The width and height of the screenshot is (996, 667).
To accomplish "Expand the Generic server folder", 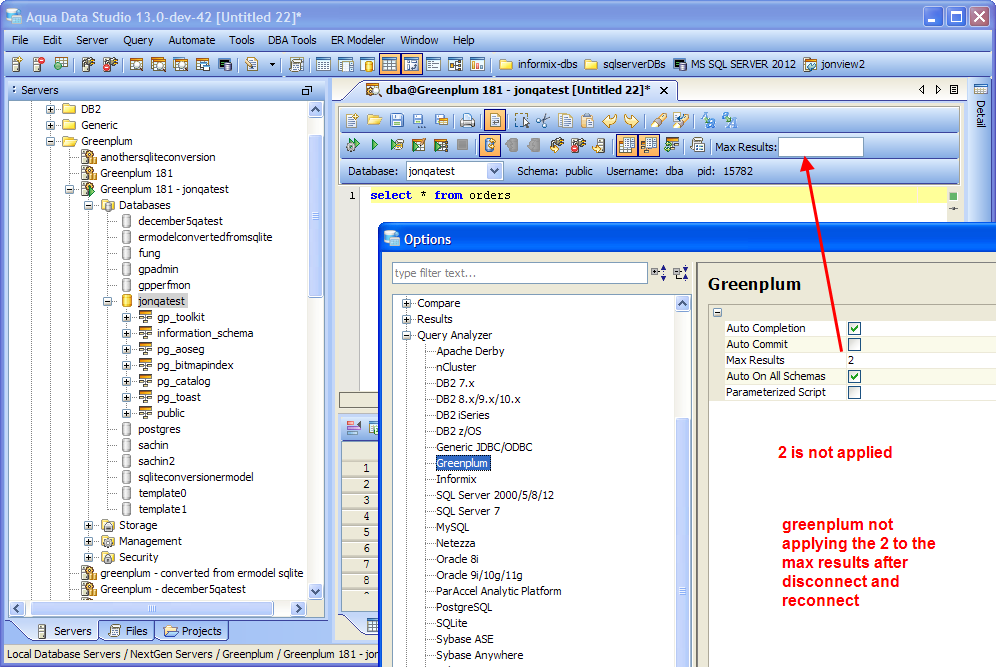I will (50, 125).
